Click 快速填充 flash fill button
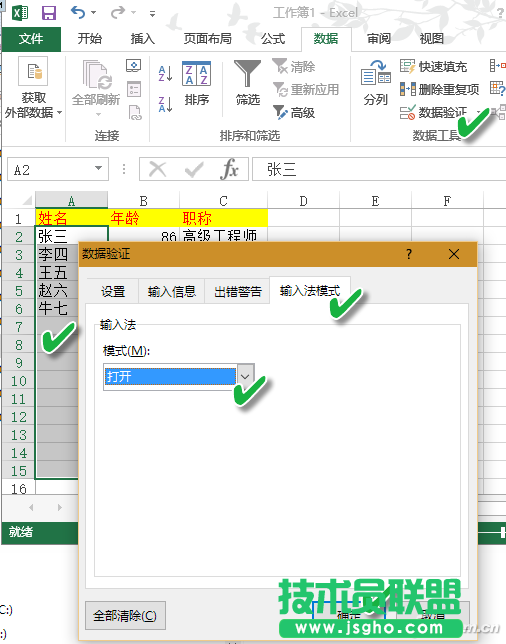 433,67
